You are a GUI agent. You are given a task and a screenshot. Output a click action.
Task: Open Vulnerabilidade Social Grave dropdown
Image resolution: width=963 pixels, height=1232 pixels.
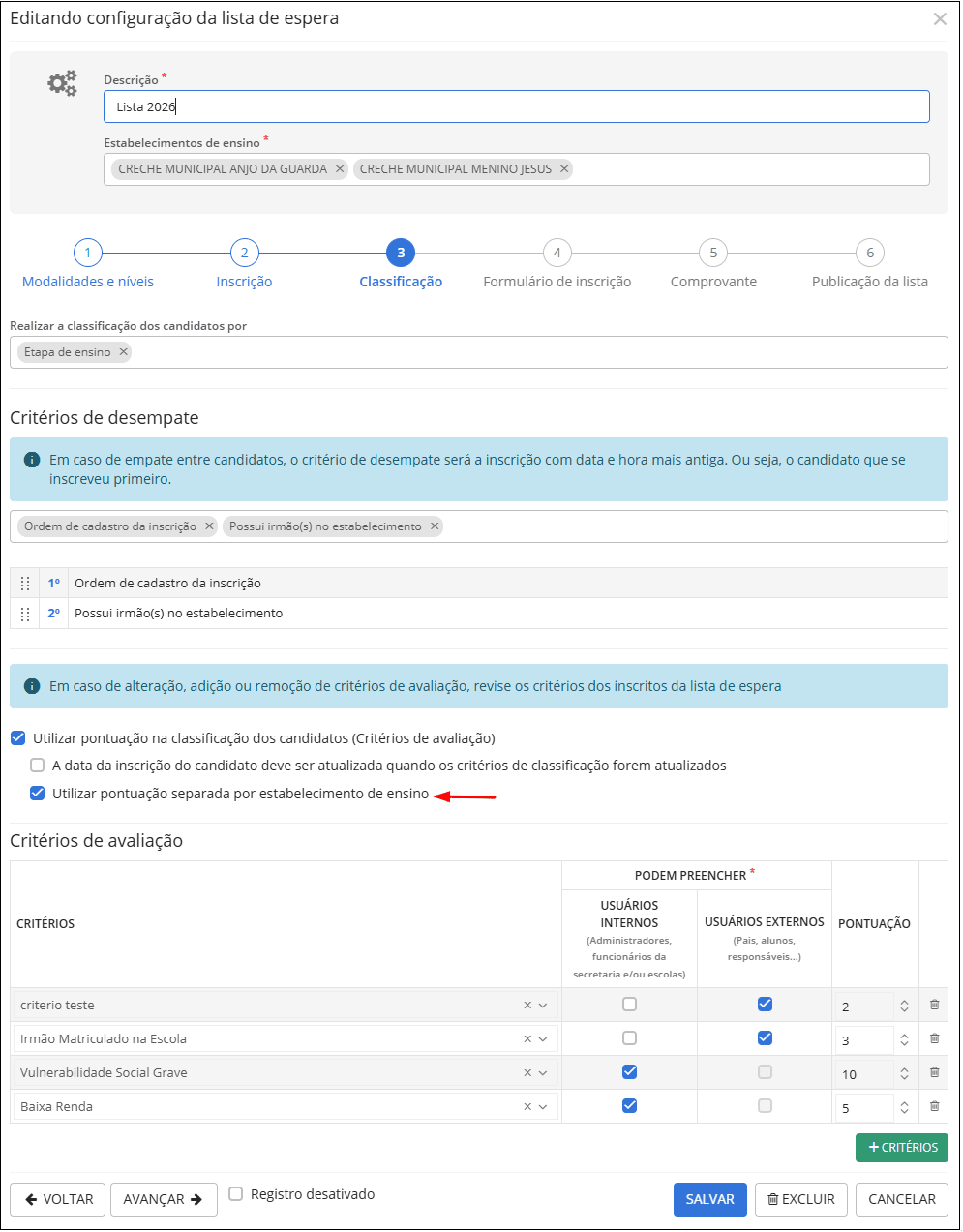coord(543,1073)
